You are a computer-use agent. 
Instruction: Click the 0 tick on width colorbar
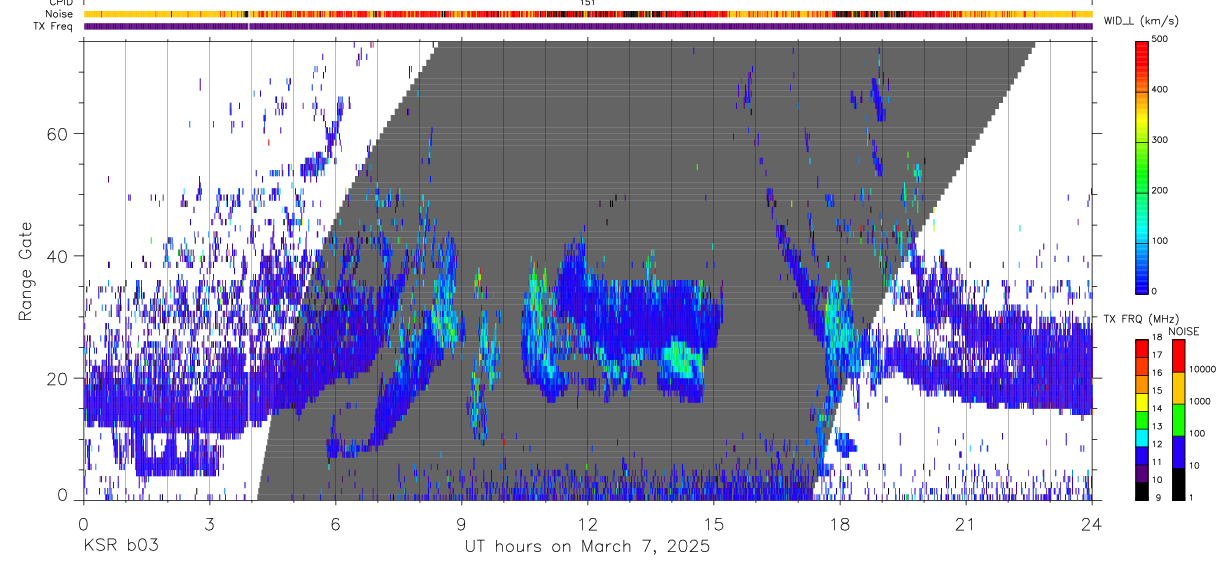(1155, 291)
